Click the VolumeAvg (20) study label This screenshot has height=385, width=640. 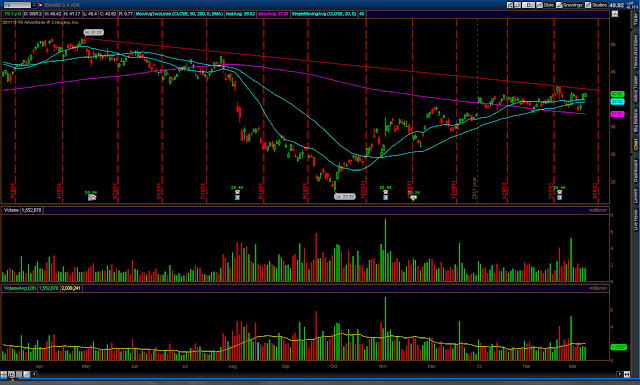pyautogui.click(x=20, y=288)
